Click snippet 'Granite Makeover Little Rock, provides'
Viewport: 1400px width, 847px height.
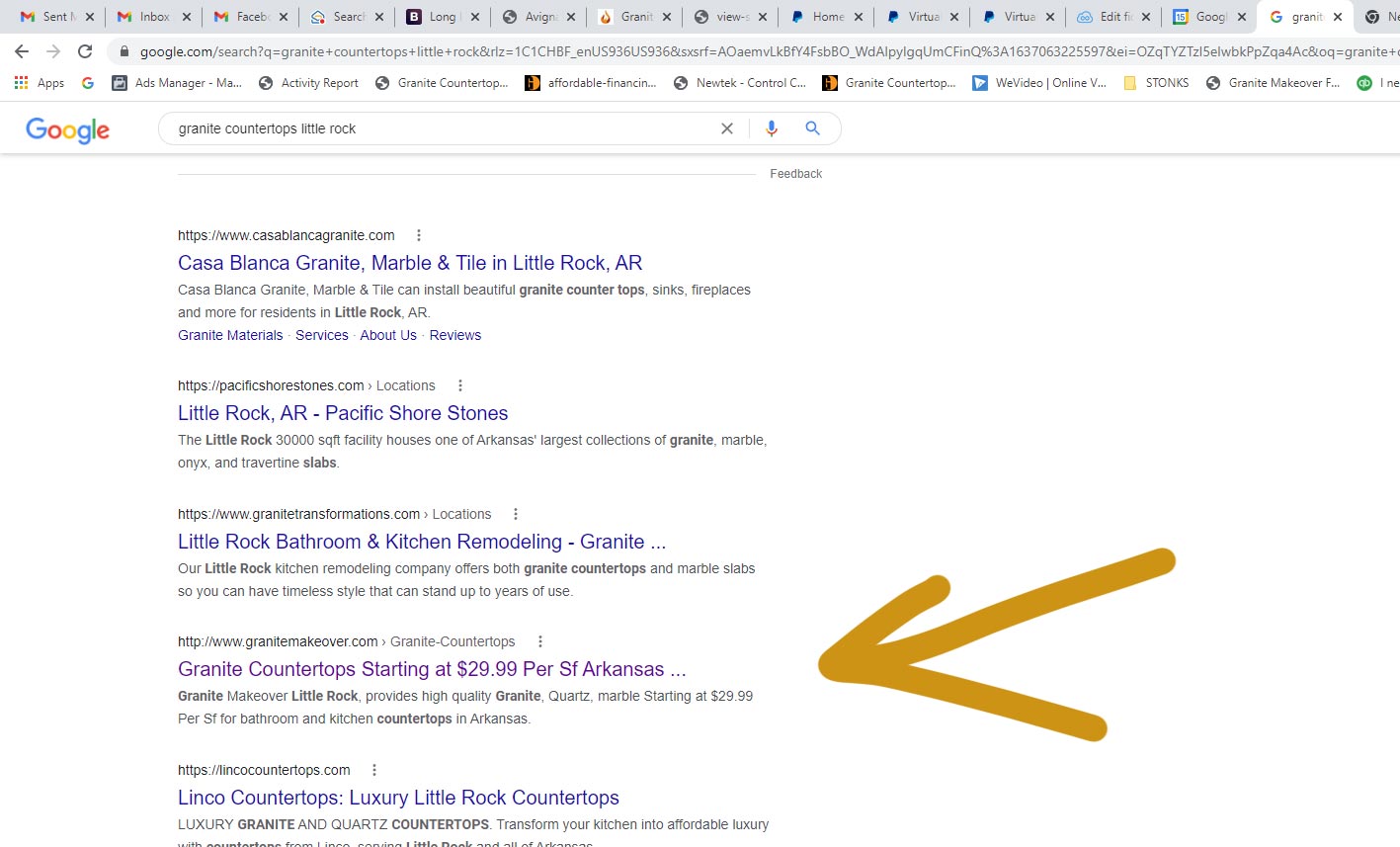tap(465, 708)
